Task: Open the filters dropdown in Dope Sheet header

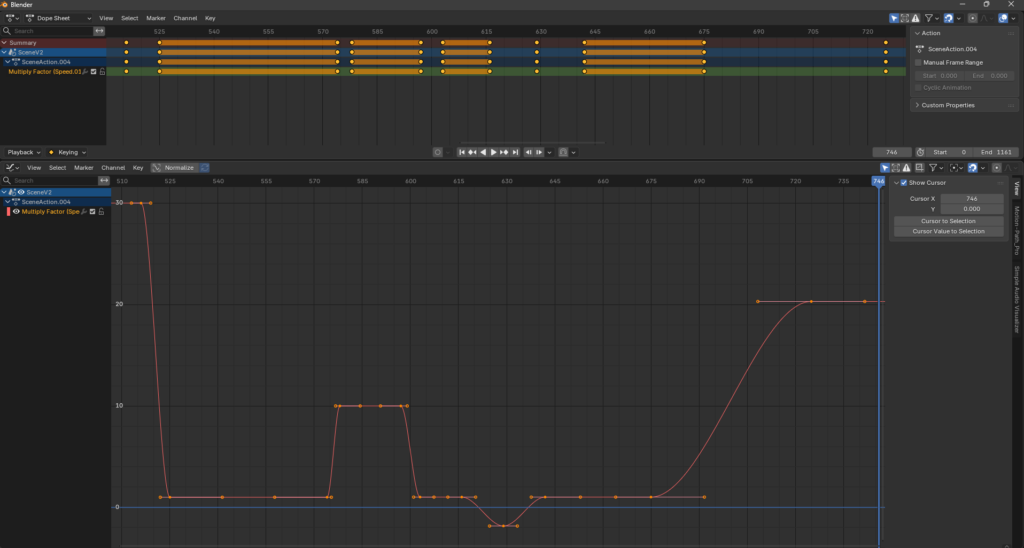Action: pos(932,18)
